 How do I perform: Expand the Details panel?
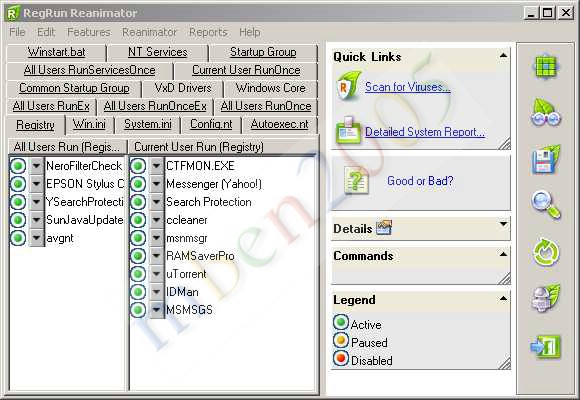tap(503, 224)
